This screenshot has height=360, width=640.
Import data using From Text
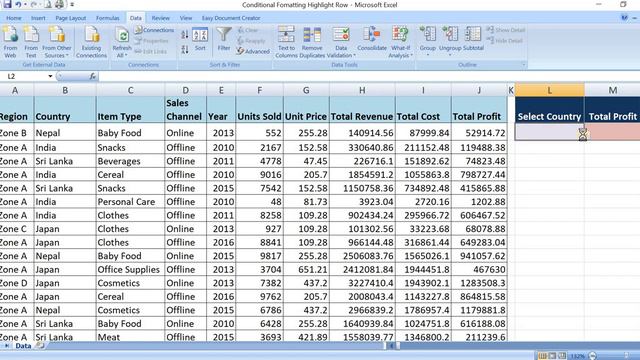[31, 42]
